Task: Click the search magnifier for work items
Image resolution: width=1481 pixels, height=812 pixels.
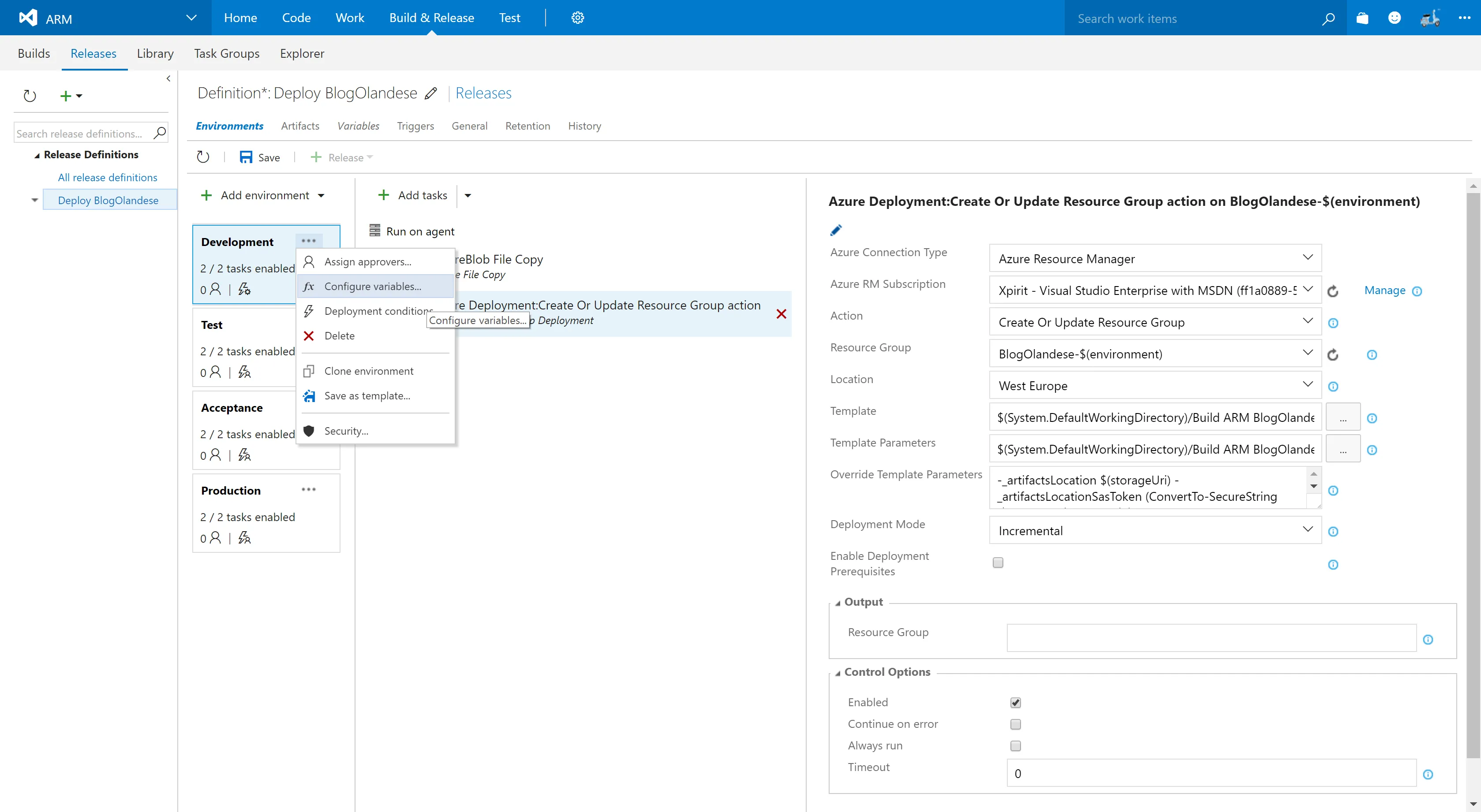Action: click(1328, 19)
